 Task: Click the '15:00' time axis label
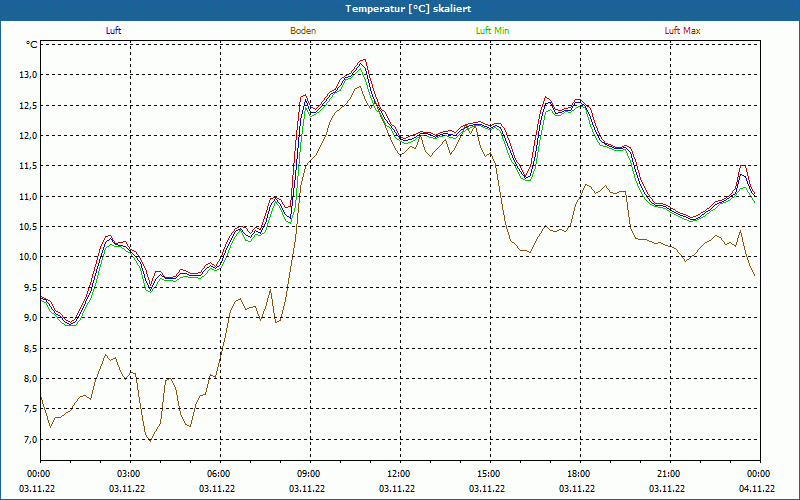(490, 474)
